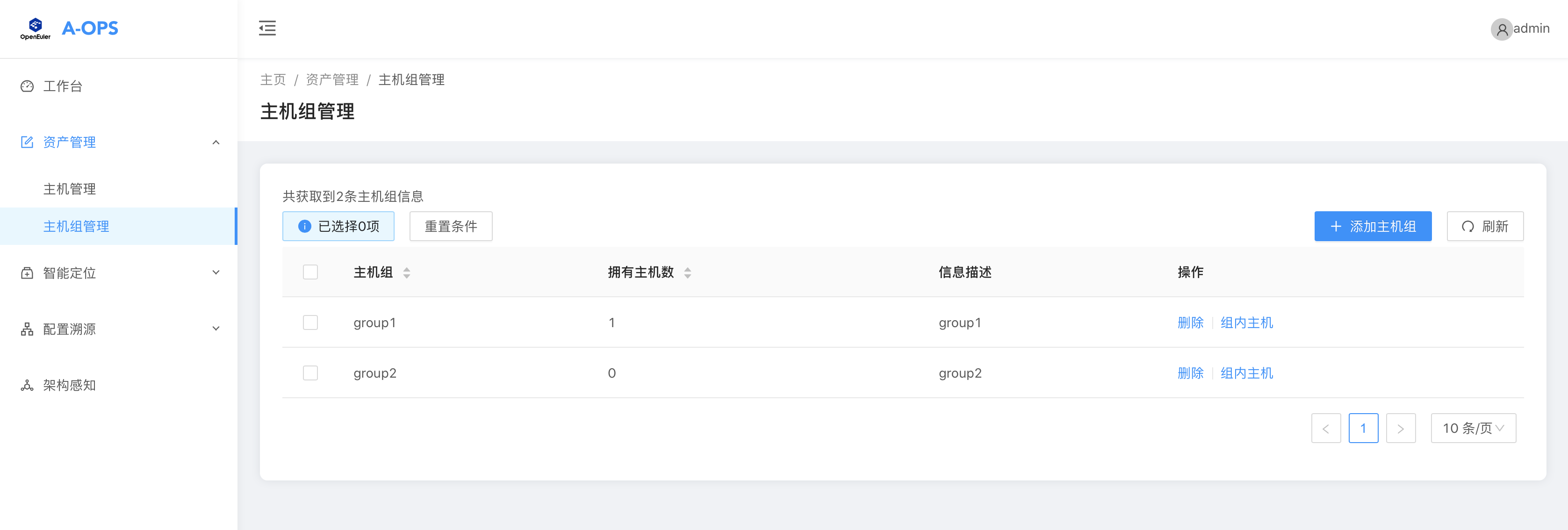Open the 10 条/页 page size dropdown
Screen dimensions: 1568x530
click(1473, 429)
